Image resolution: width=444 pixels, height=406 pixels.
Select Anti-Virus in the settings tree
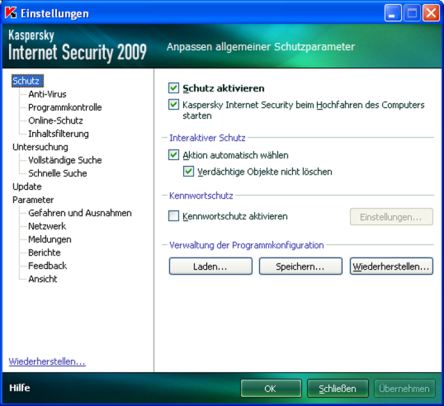click(47, 94)
